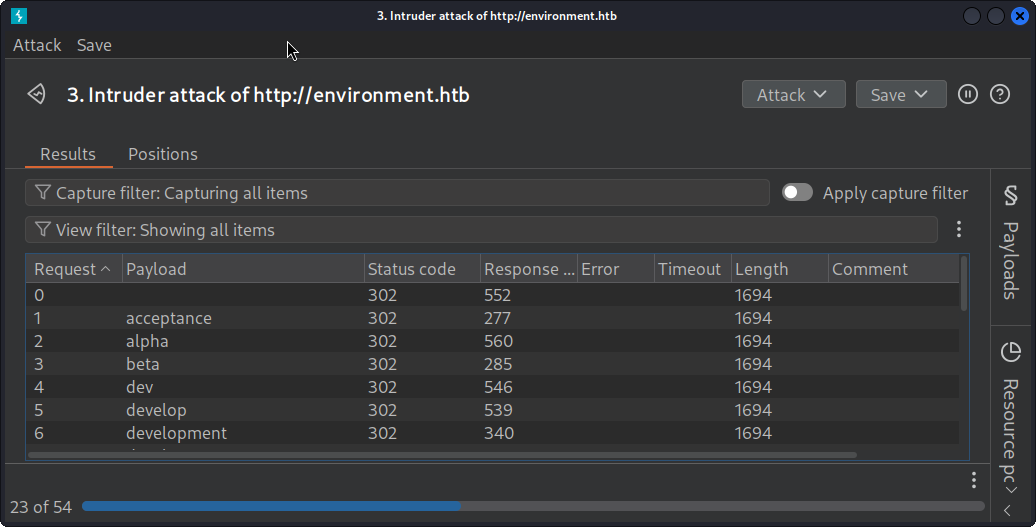Select the row with payload alpha
Viewport: 1036px width, 527px height.
coord(493,341)
